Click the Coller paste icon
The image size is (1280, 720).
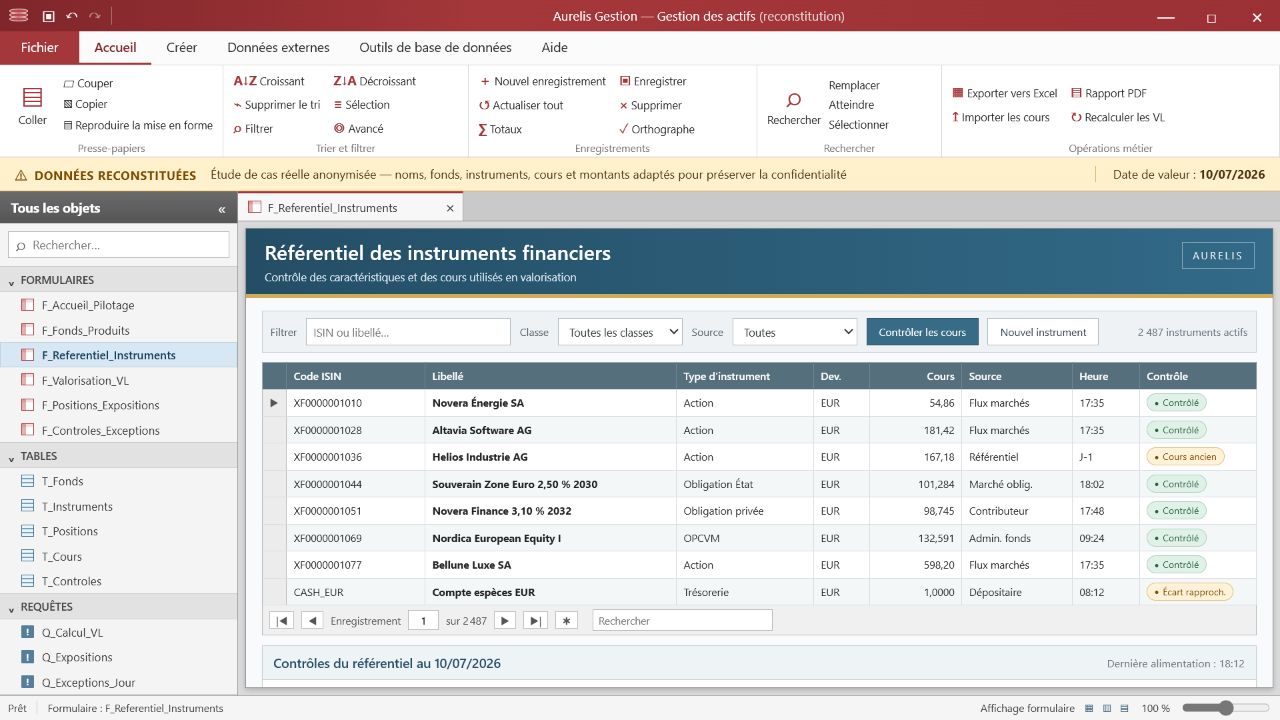coord(33,97)
